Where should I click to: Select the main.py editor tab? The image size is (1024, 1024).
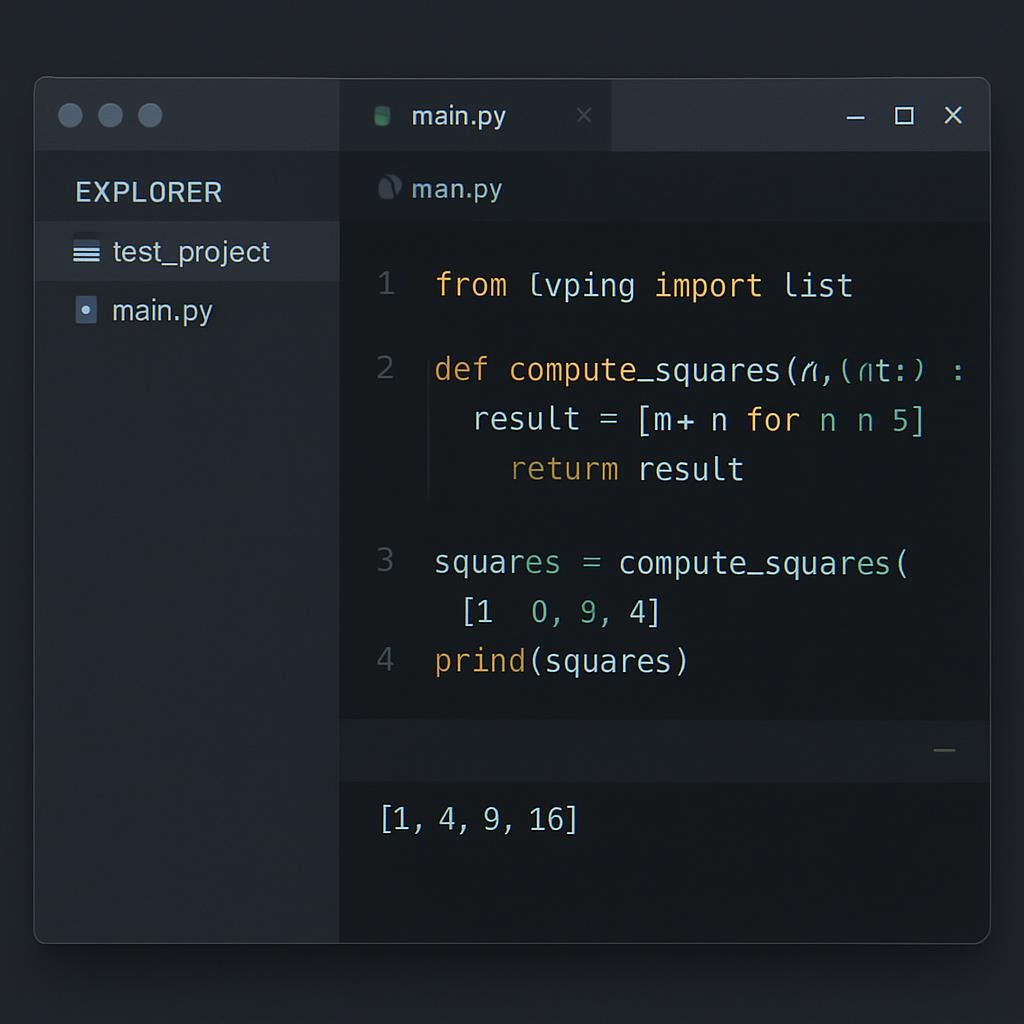459,116
